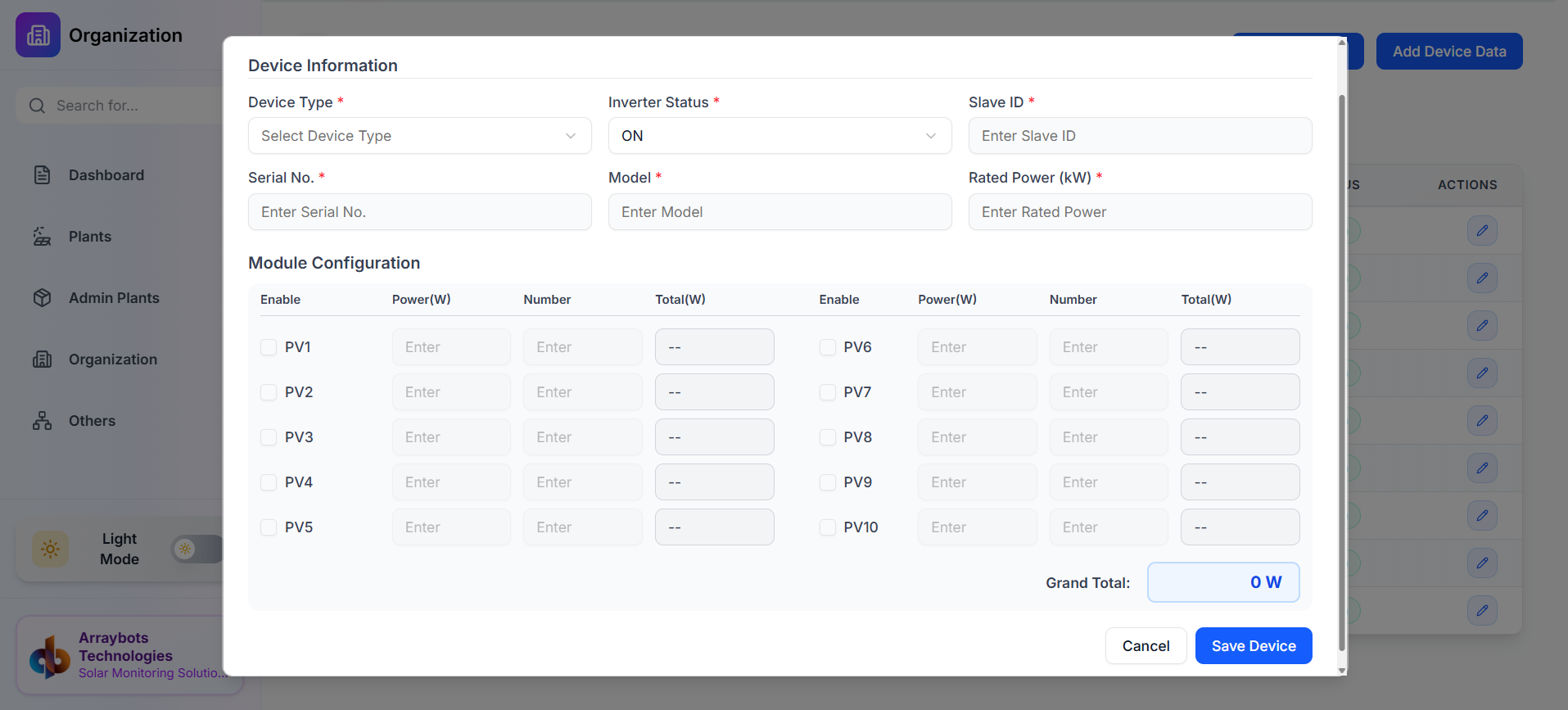Viewport: 1568px width, 710px height.
Task: Click the Organization logo icon in header
Action: 38,35
